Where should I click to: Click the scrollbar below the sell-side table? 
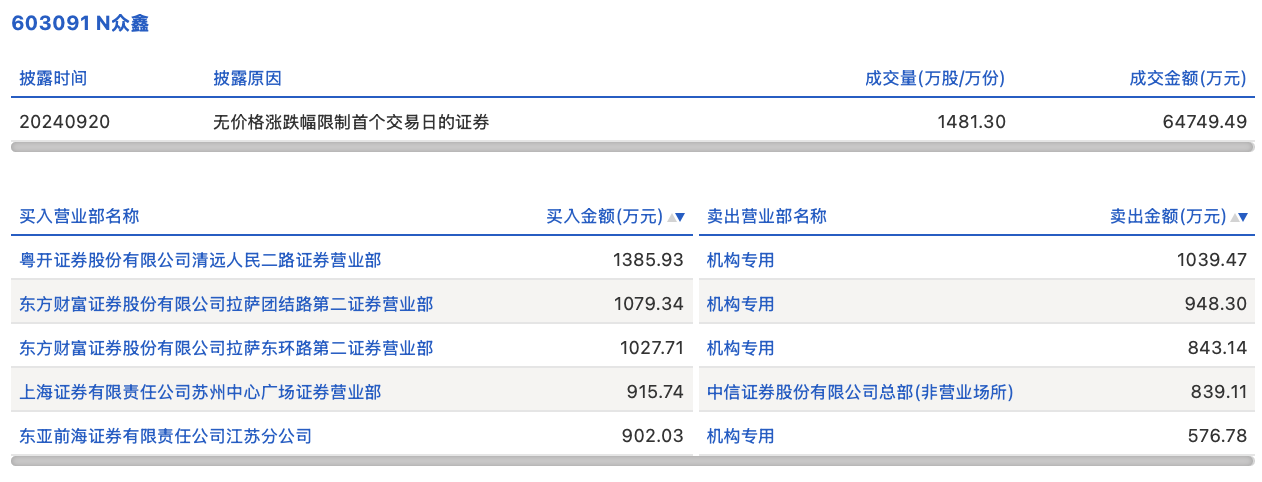point(976,461)
